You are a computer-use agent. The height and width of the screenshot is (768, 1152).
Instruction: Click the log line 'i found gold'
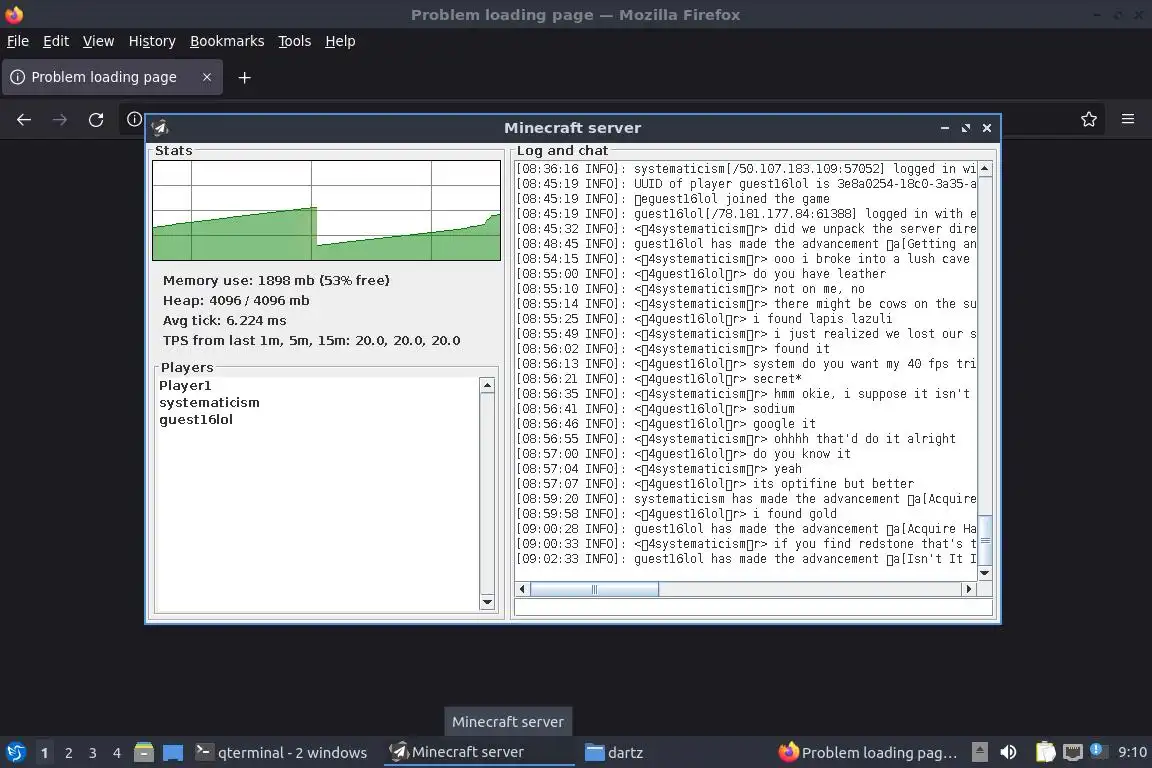(x=676, y=513)
